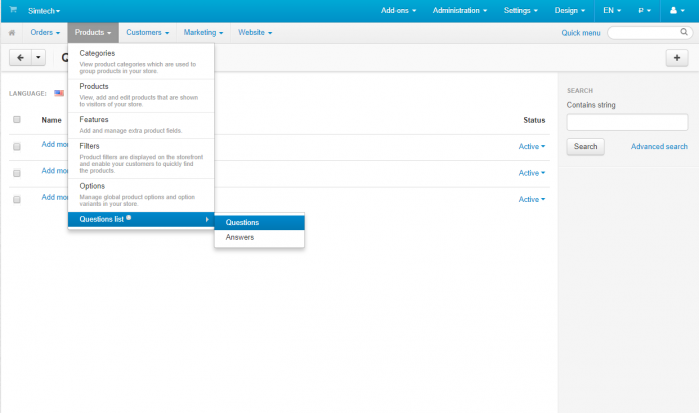Open the currency symbol menu in the top bar

pos(644,10)
